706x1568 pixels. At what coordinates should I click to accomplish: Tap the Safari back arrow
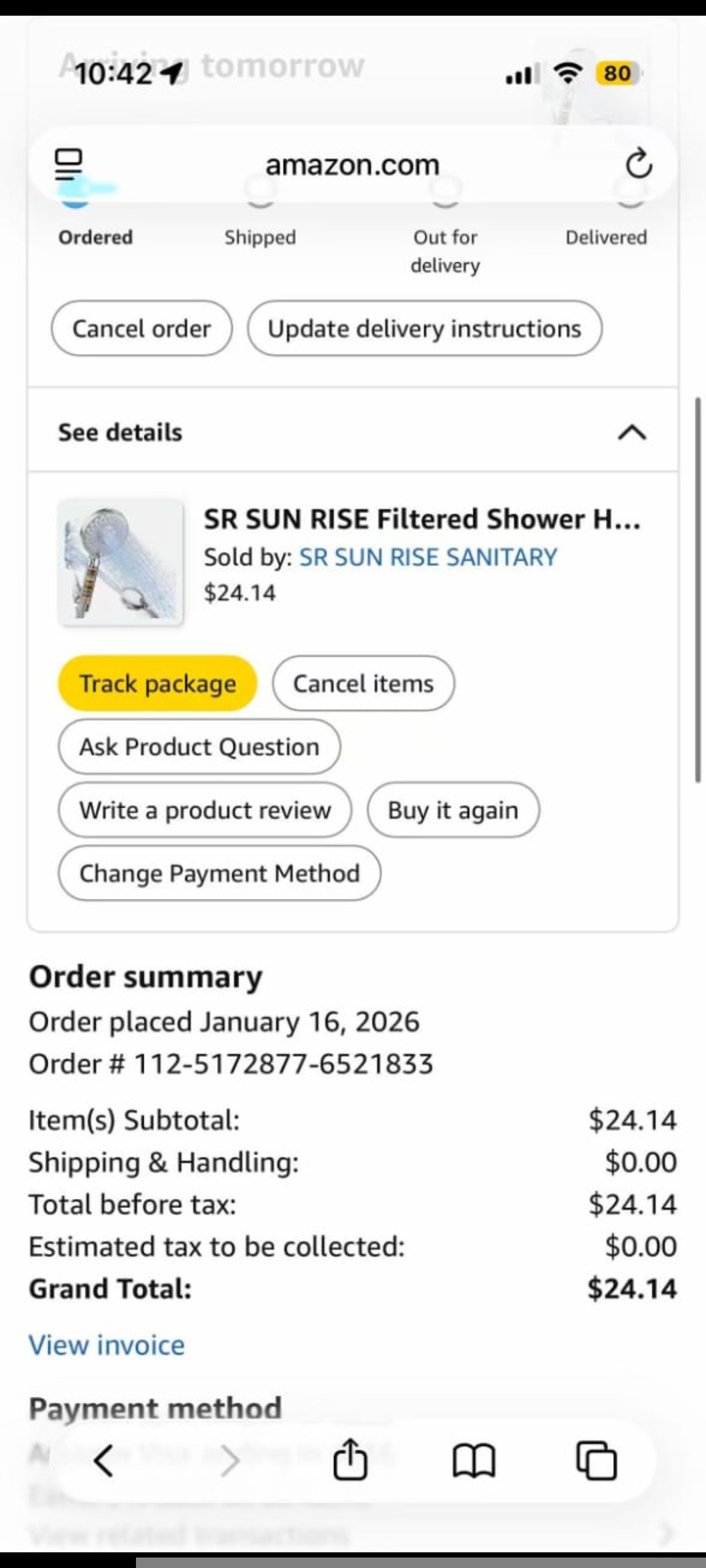105,1461
